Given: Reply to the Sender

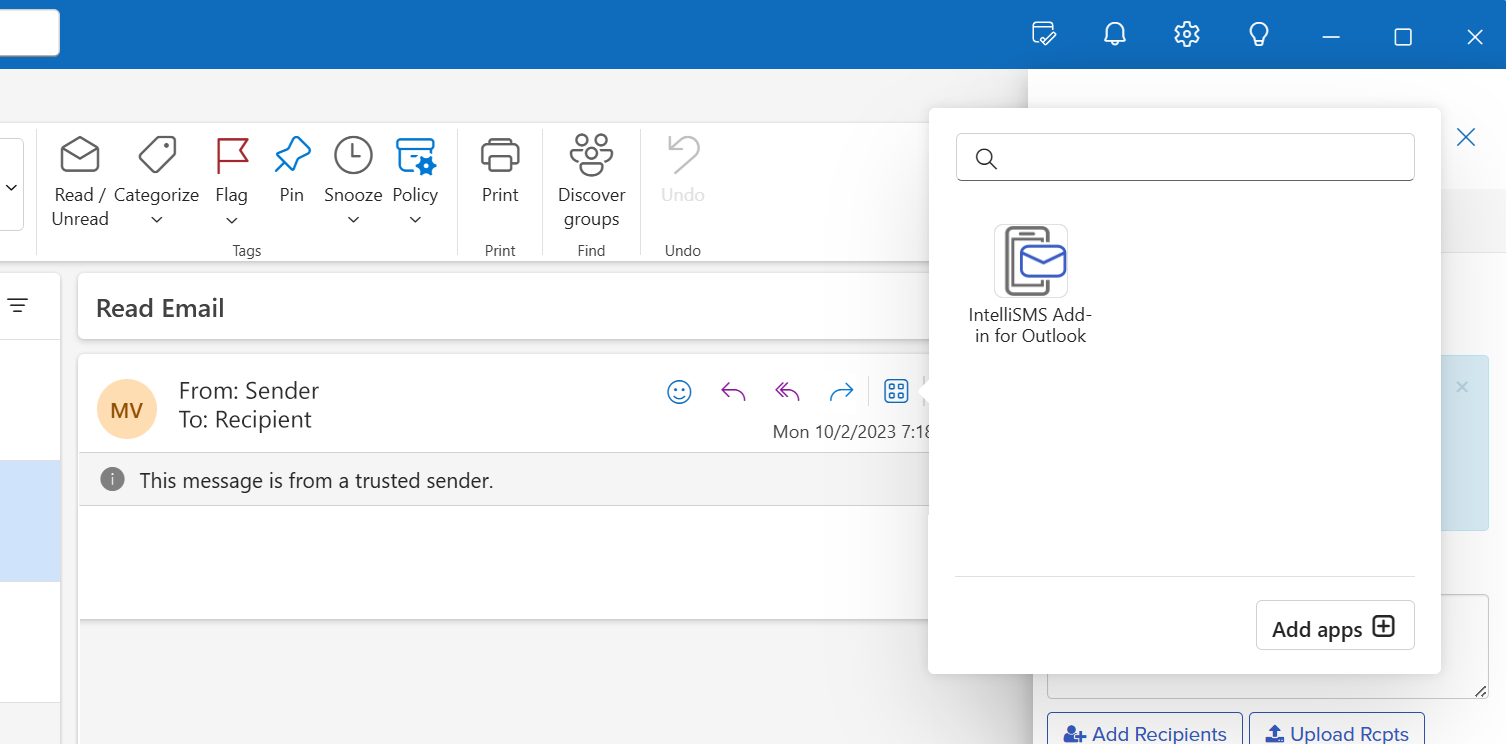Looking at the screenshot, I should click(x=733, y=391).
